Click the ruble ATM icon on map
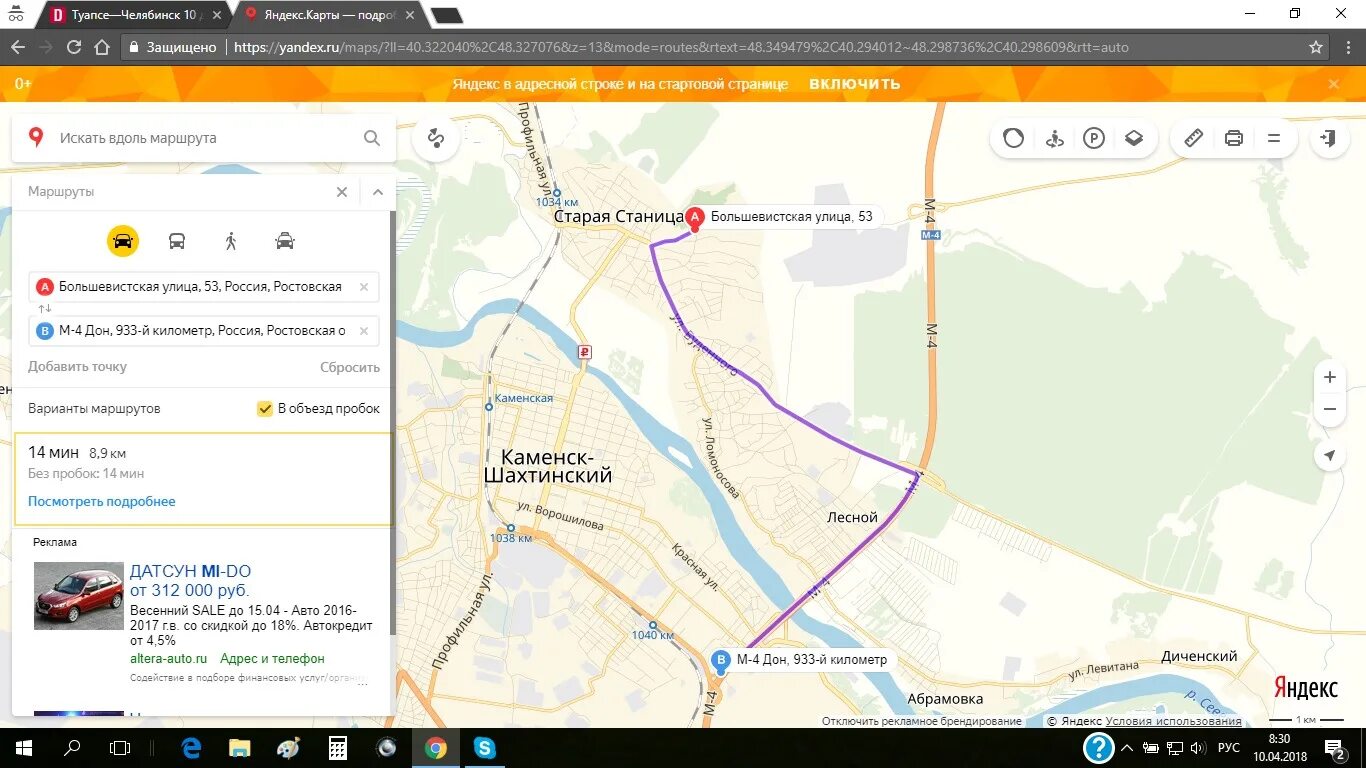Screen dimensions: 1366x768 585,352
